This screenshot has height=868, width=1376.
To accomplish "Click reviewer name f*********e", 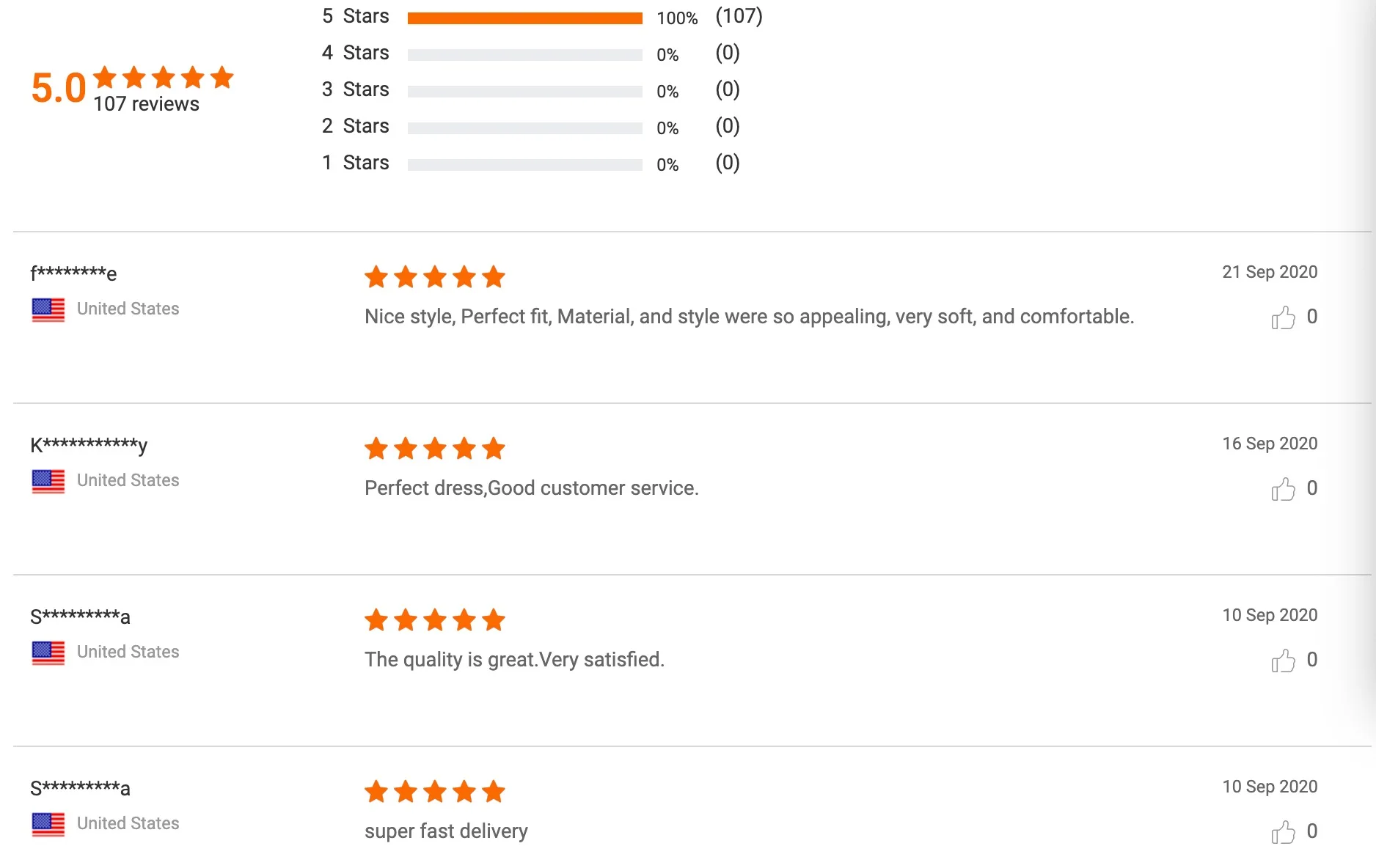I will [x=73, y=273].
